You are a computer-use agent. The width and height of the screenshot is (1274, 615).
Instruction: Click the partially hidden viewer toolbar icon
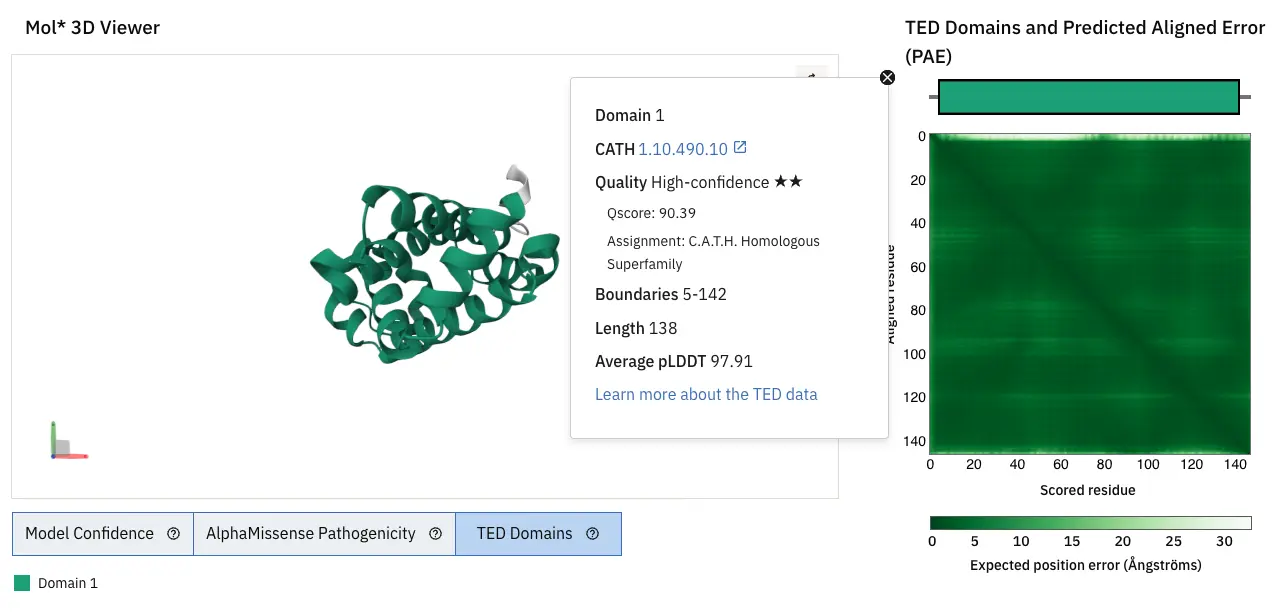812,73
